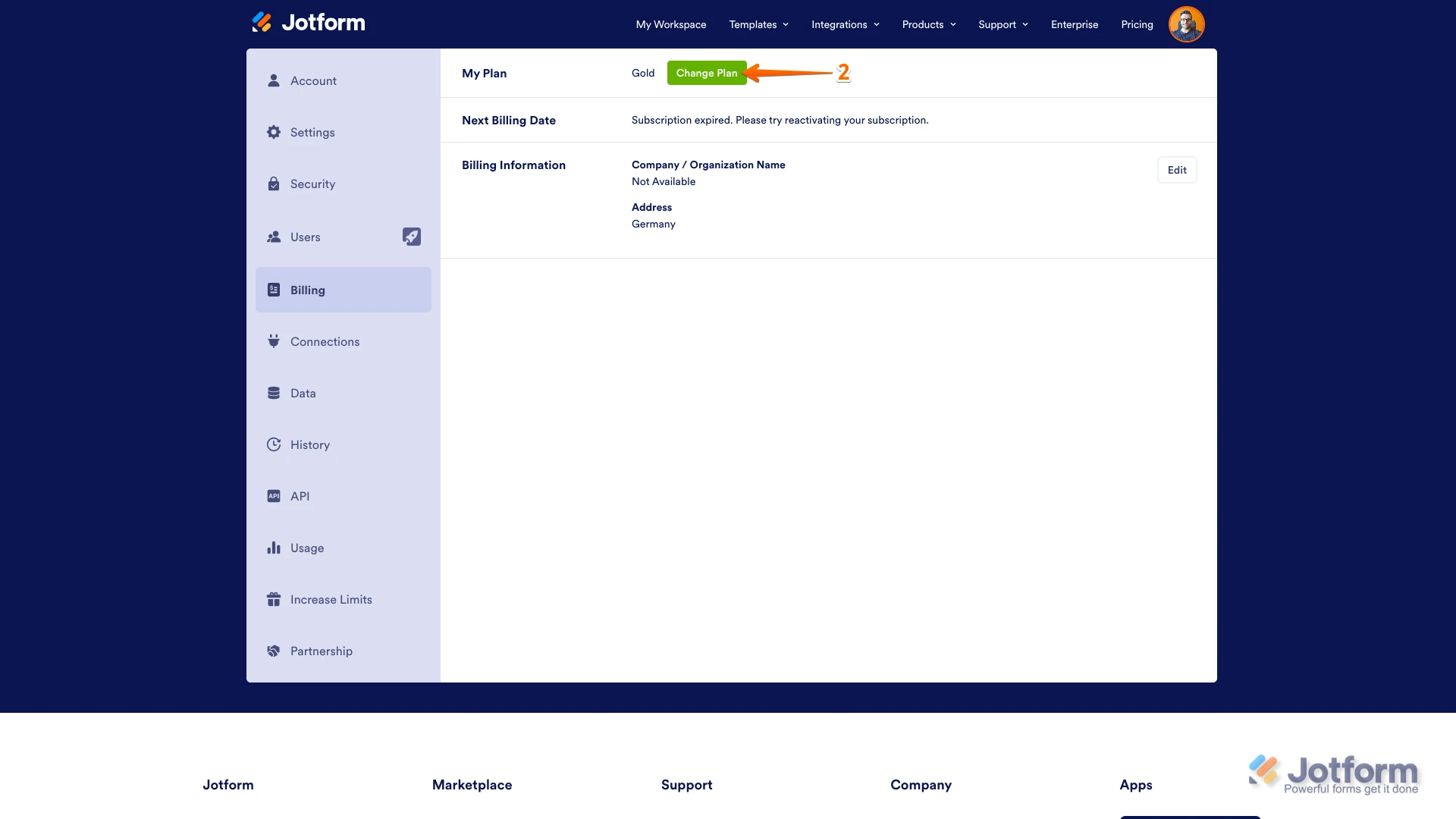Click the rocket upgrade icon beside Users
This screenshot has width=1456, height=819.
click(411, 237)
